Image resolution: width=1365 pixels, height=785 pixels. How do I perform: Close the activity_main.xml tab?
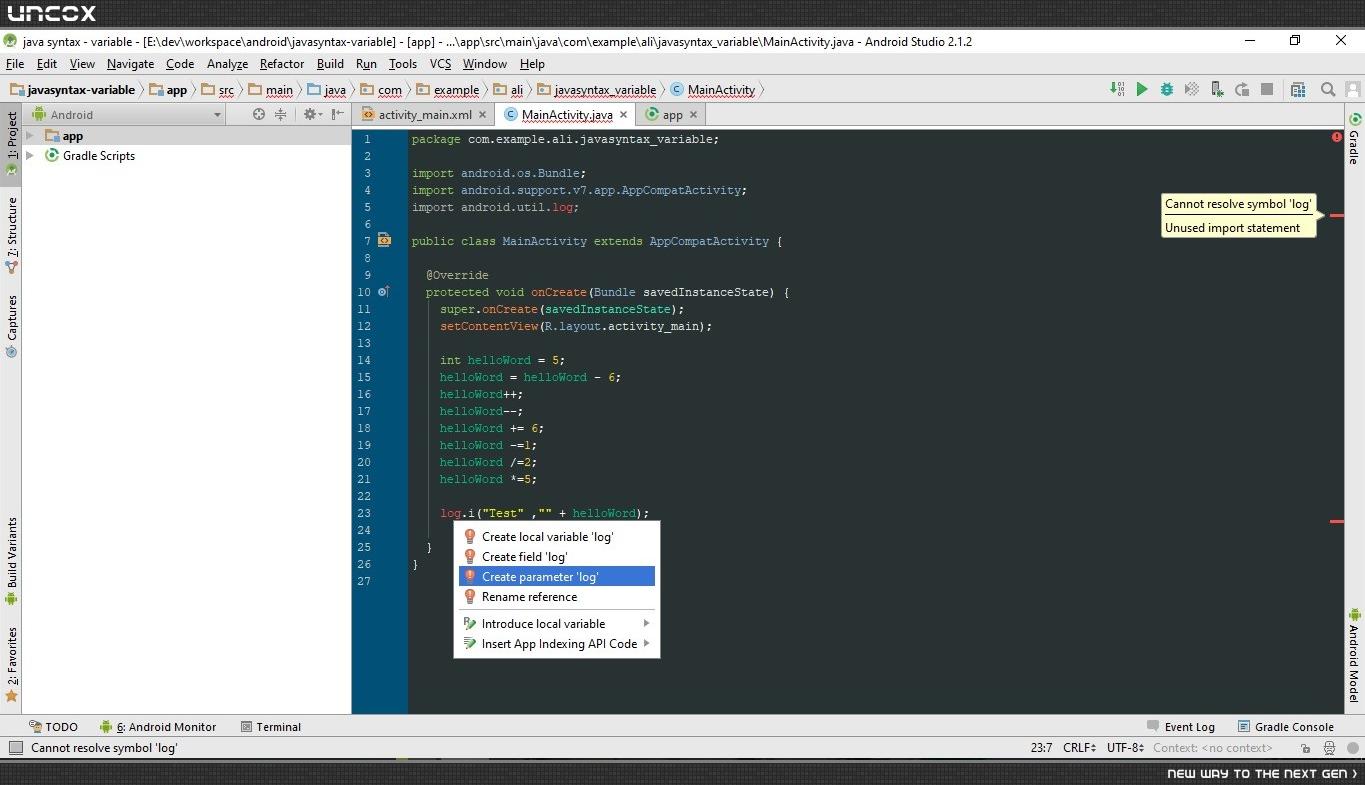(x=482, y=115)
